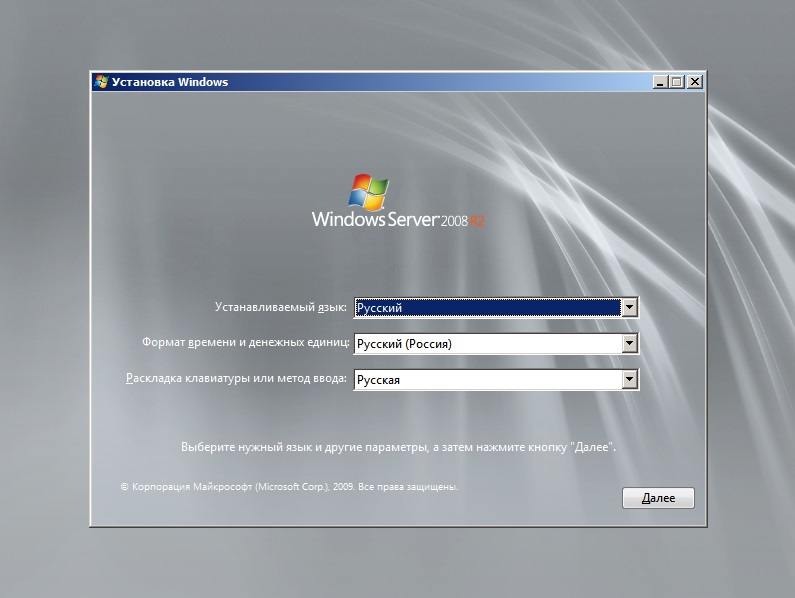Click the Выберите нужный язык instruction text
795x598 pixels.
(399, 447)
